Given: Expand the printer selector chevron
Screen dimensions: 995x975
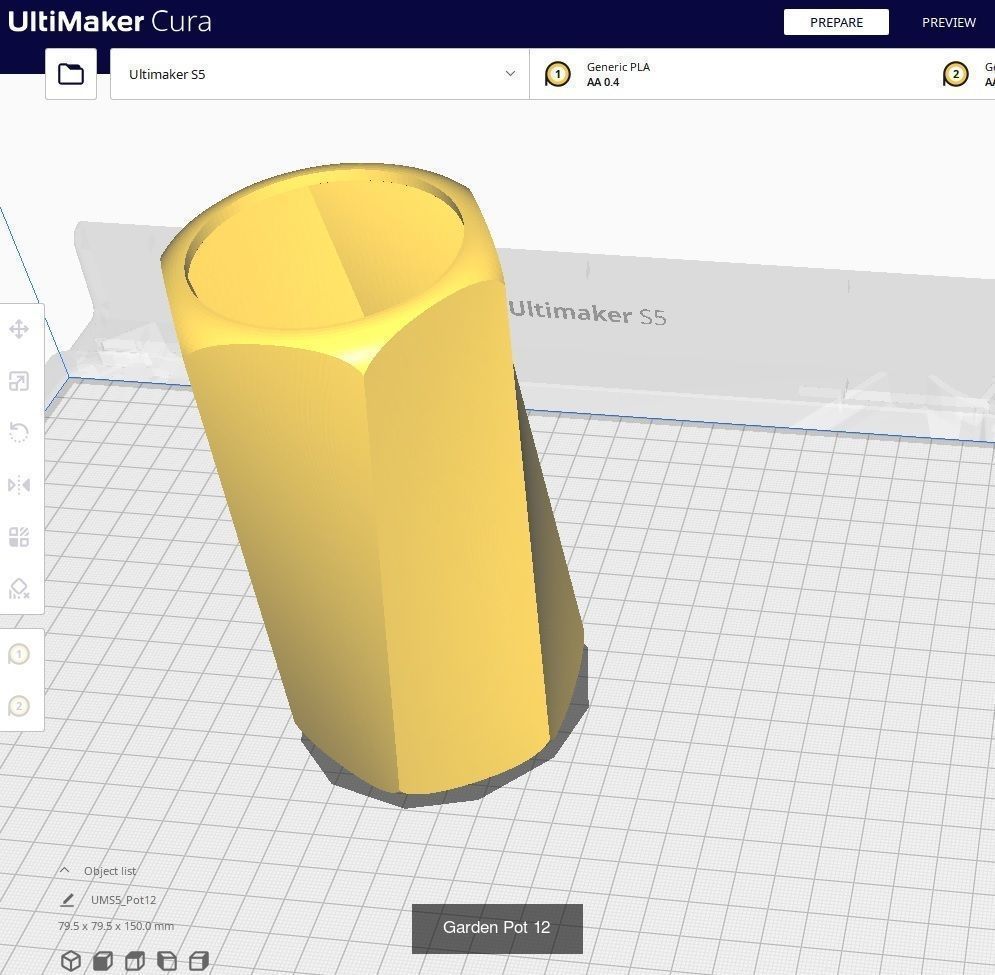Looking at the screenshot, I should [x=510, y=74].
